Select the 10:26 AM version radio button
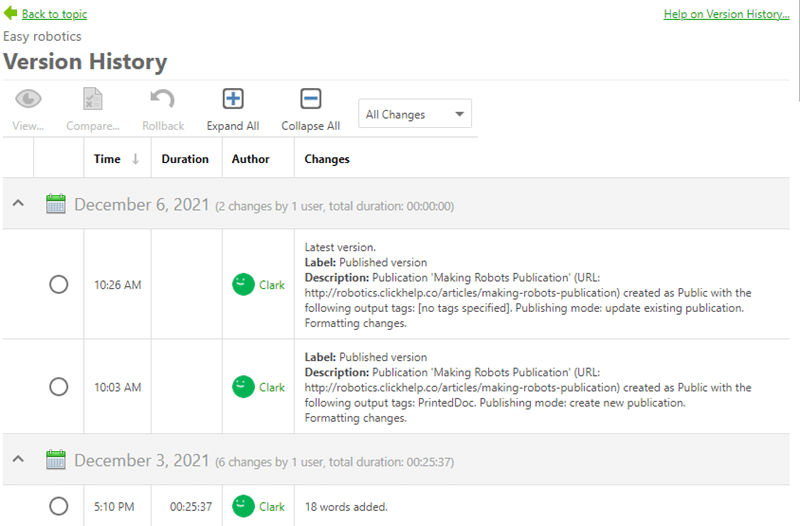 coord(59,284)
